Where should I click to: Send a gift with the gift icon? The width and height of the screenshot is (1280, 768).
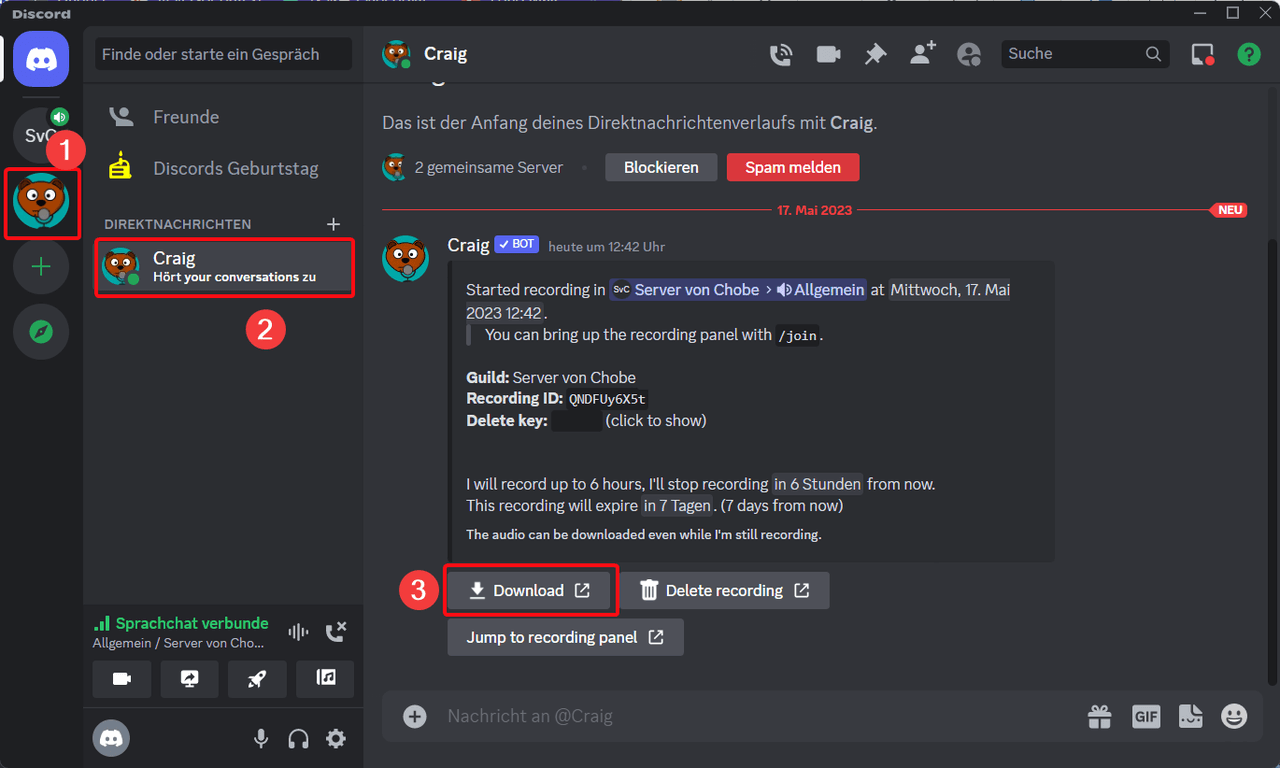click(1100, 716)
